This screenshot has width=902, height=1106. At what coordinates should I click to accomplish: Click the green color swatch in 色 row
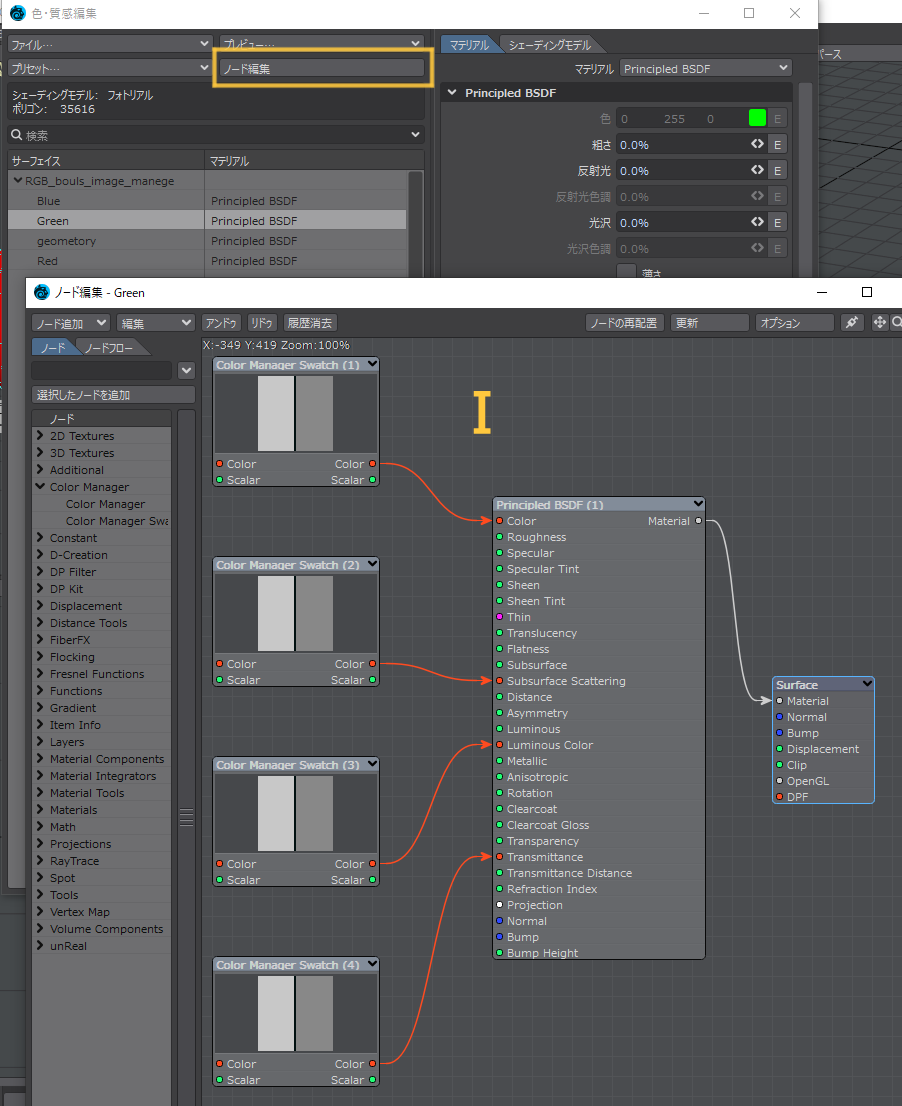tap(757, 118)
